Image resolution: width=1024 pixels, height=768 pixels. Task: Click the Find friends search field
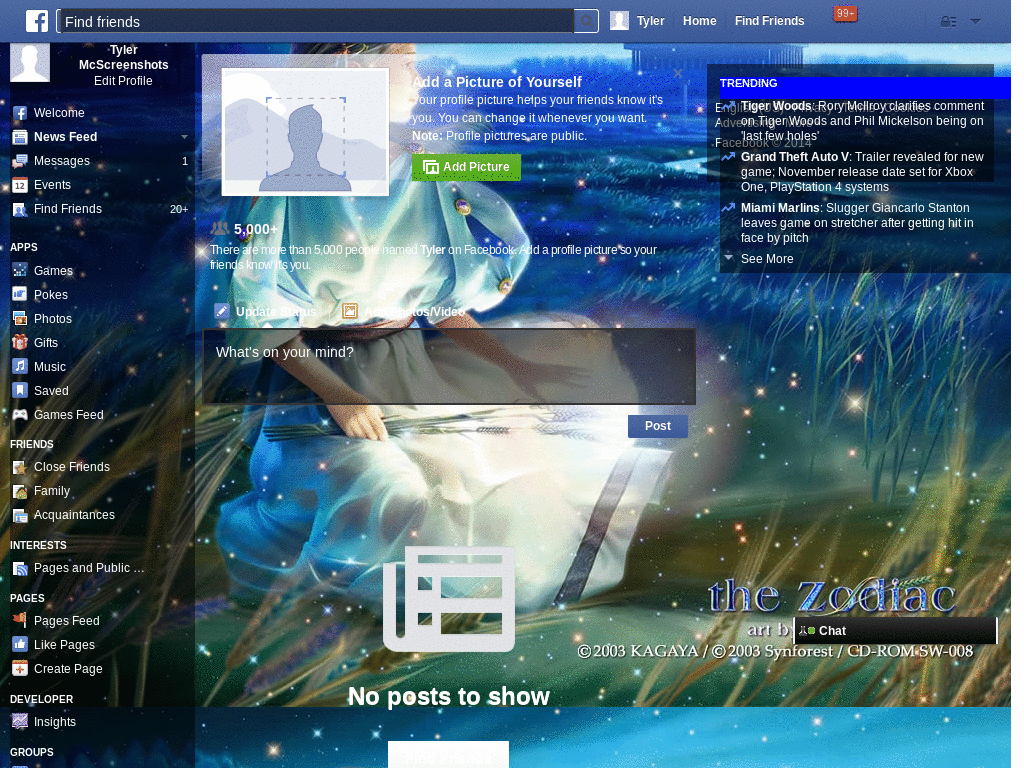[x=317, y=22]
